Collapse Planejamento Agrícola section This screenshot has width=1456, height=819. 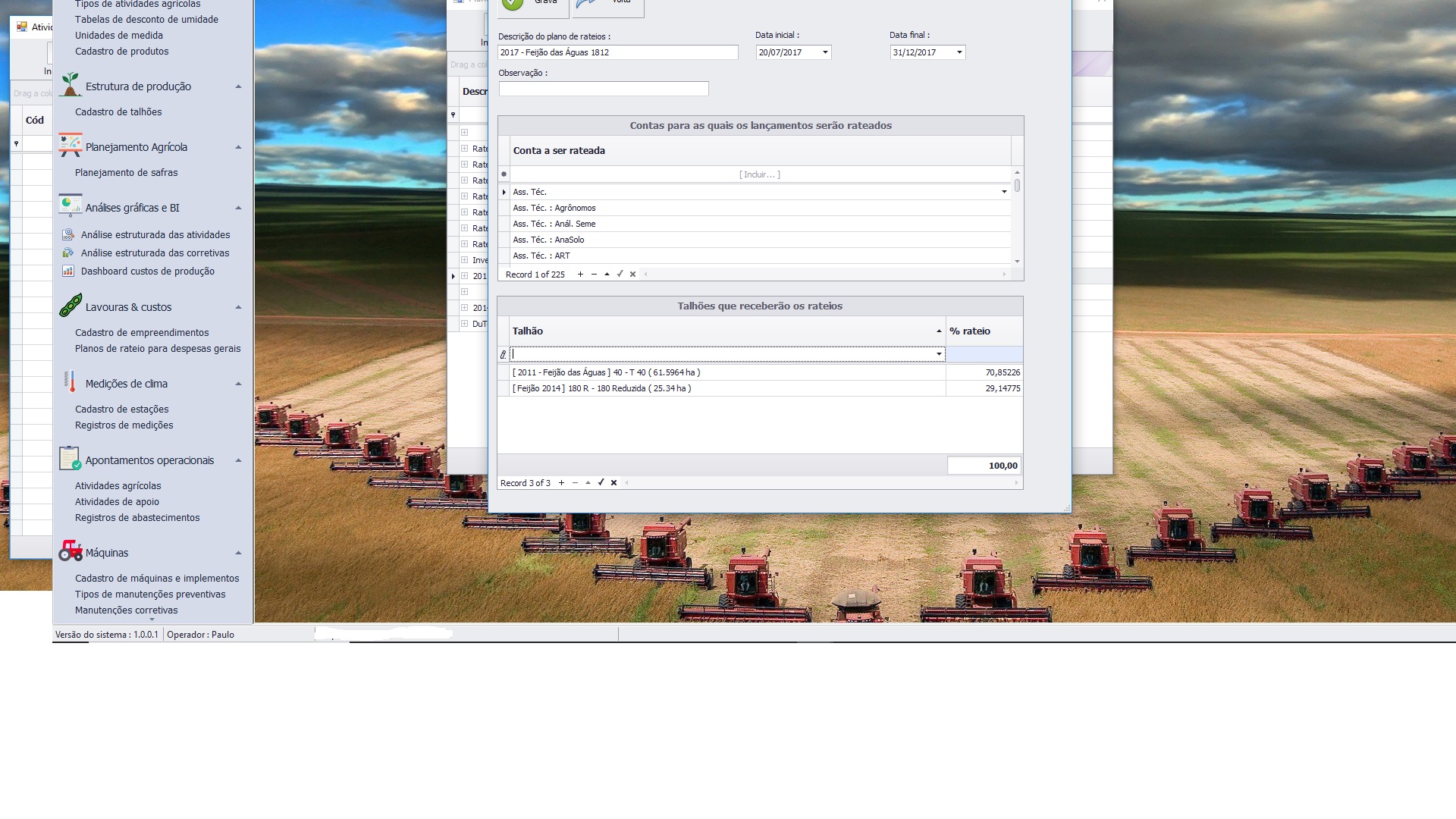[238, 147]
